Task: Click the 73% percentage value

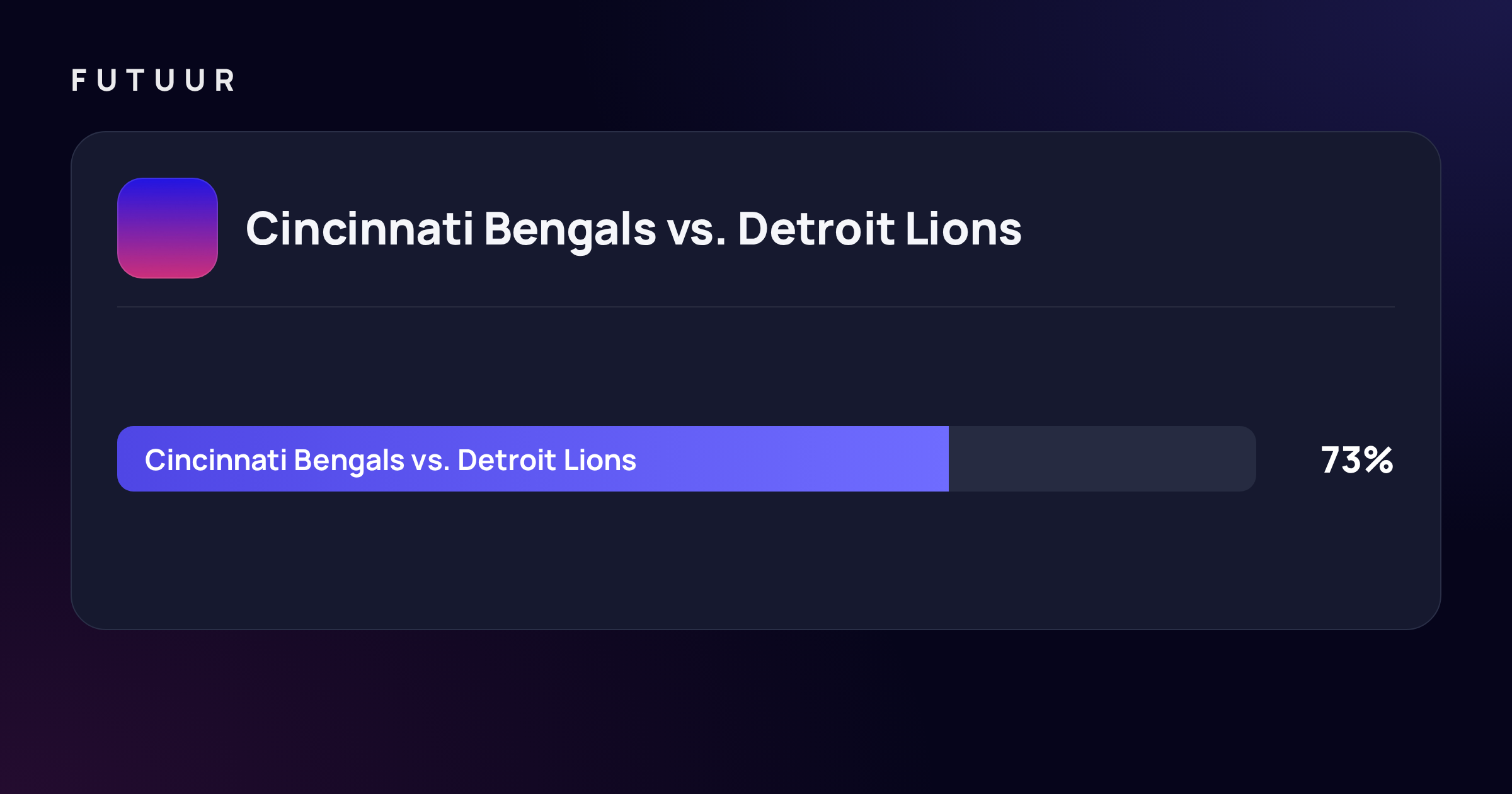Action: 1357,460
